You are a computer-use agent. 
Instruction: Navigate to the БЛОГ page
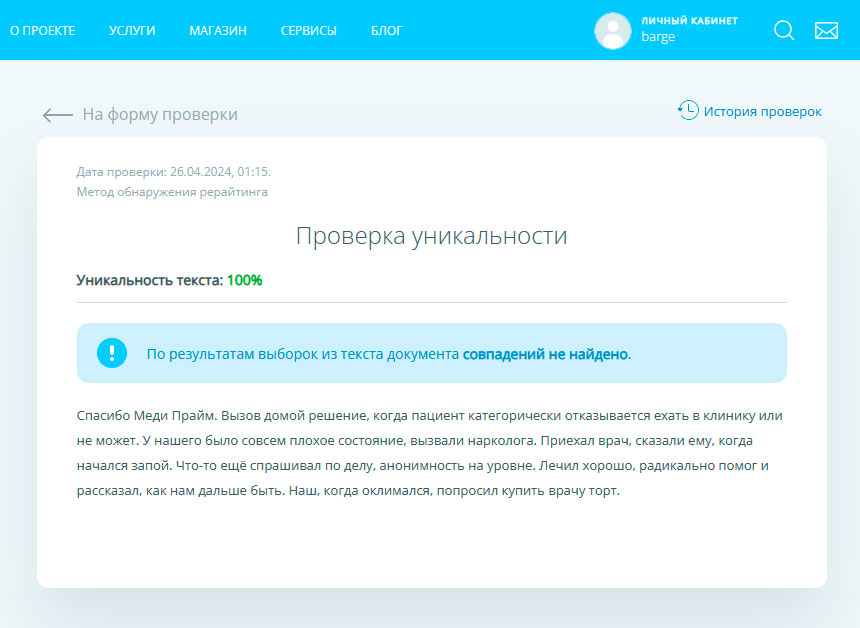[387, 31]
